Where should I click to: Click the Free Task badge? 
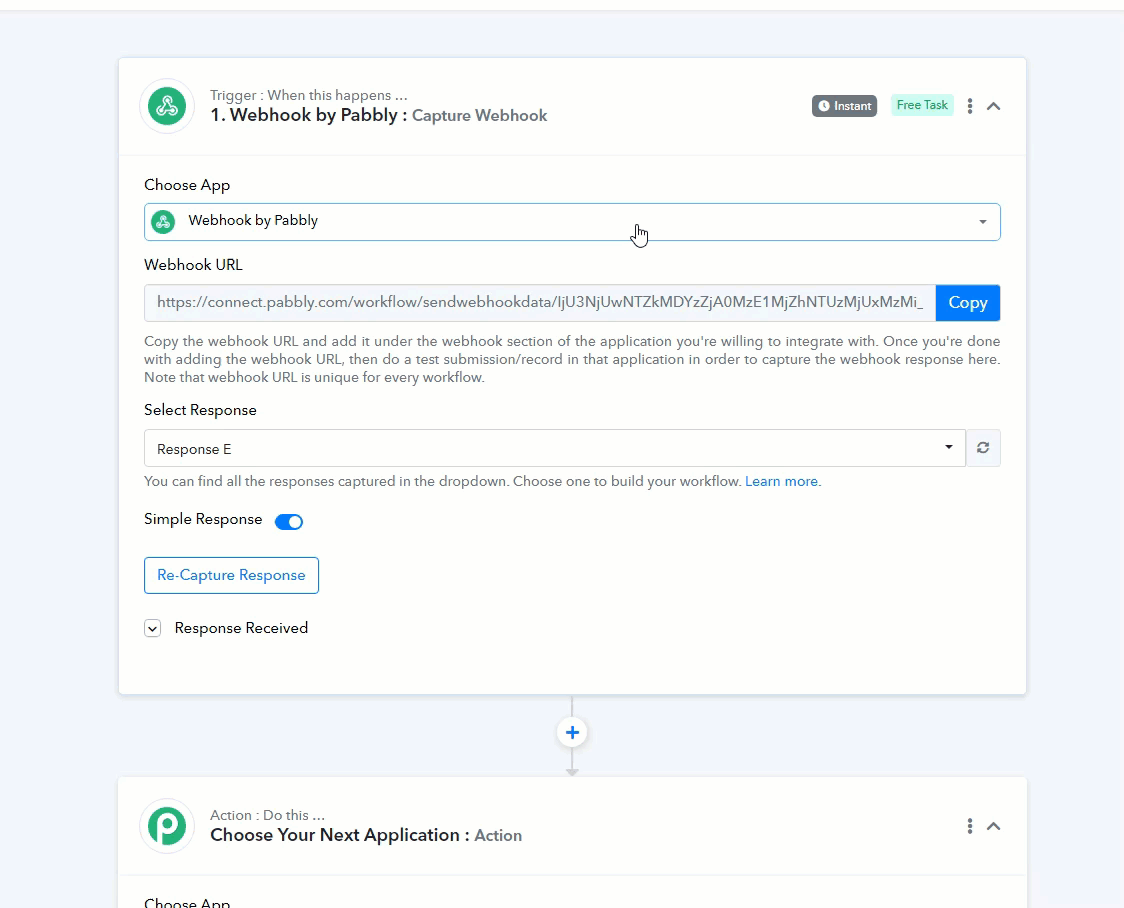click(x=922, y=105)
